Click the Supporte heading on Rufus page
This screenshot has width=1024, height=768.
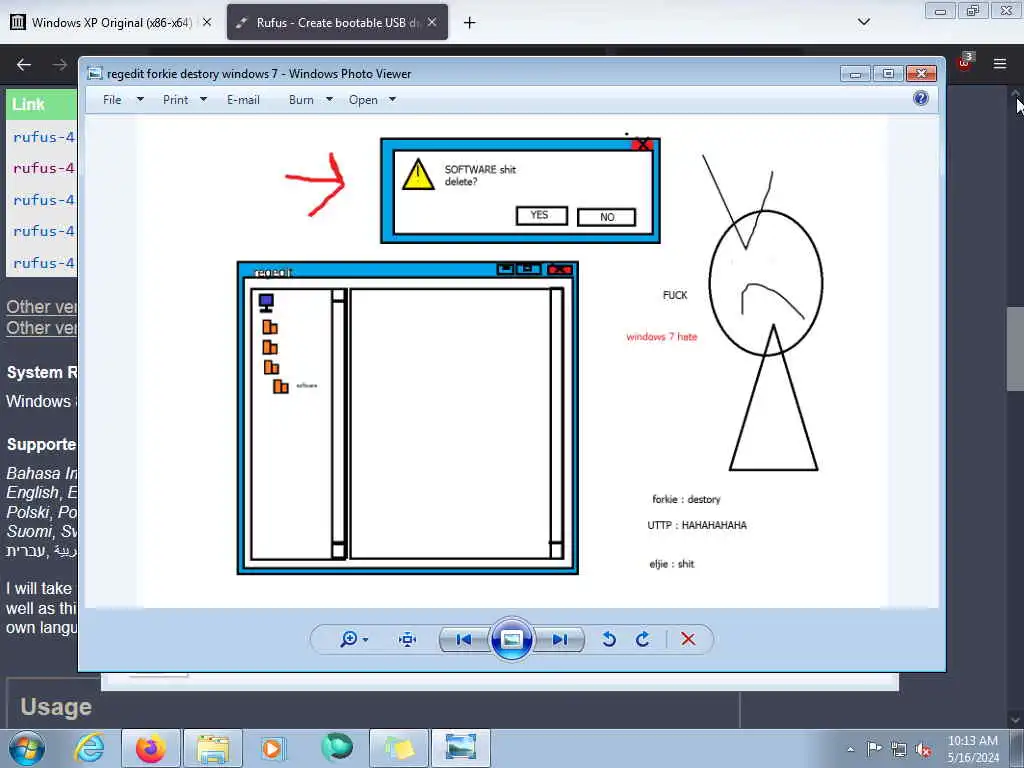coord(42,444)
